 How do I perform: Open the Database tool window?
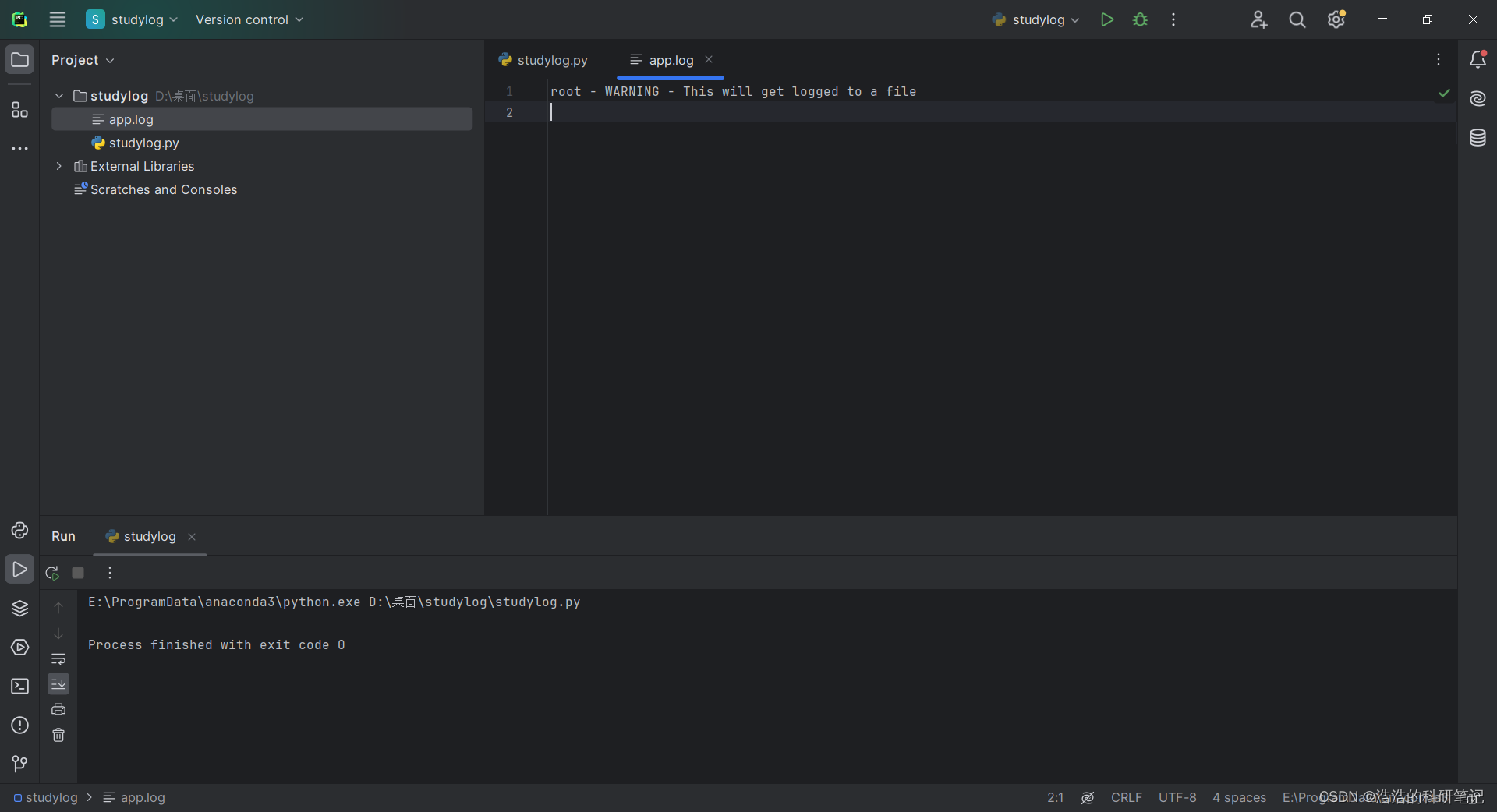tap(1478, 138)
